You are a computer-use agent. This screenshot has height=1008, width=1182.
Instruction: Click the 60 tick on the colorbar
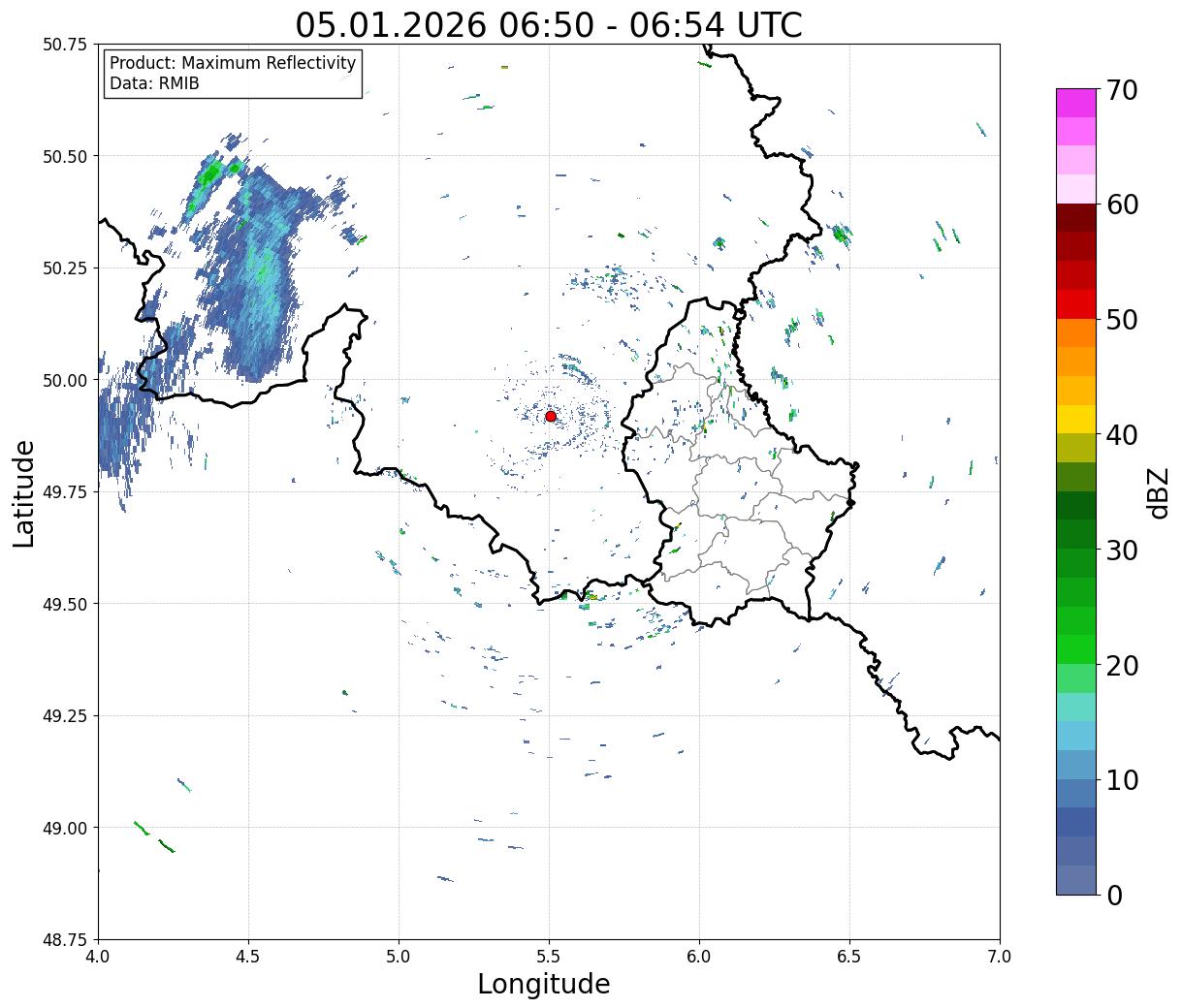[1121, 205]
